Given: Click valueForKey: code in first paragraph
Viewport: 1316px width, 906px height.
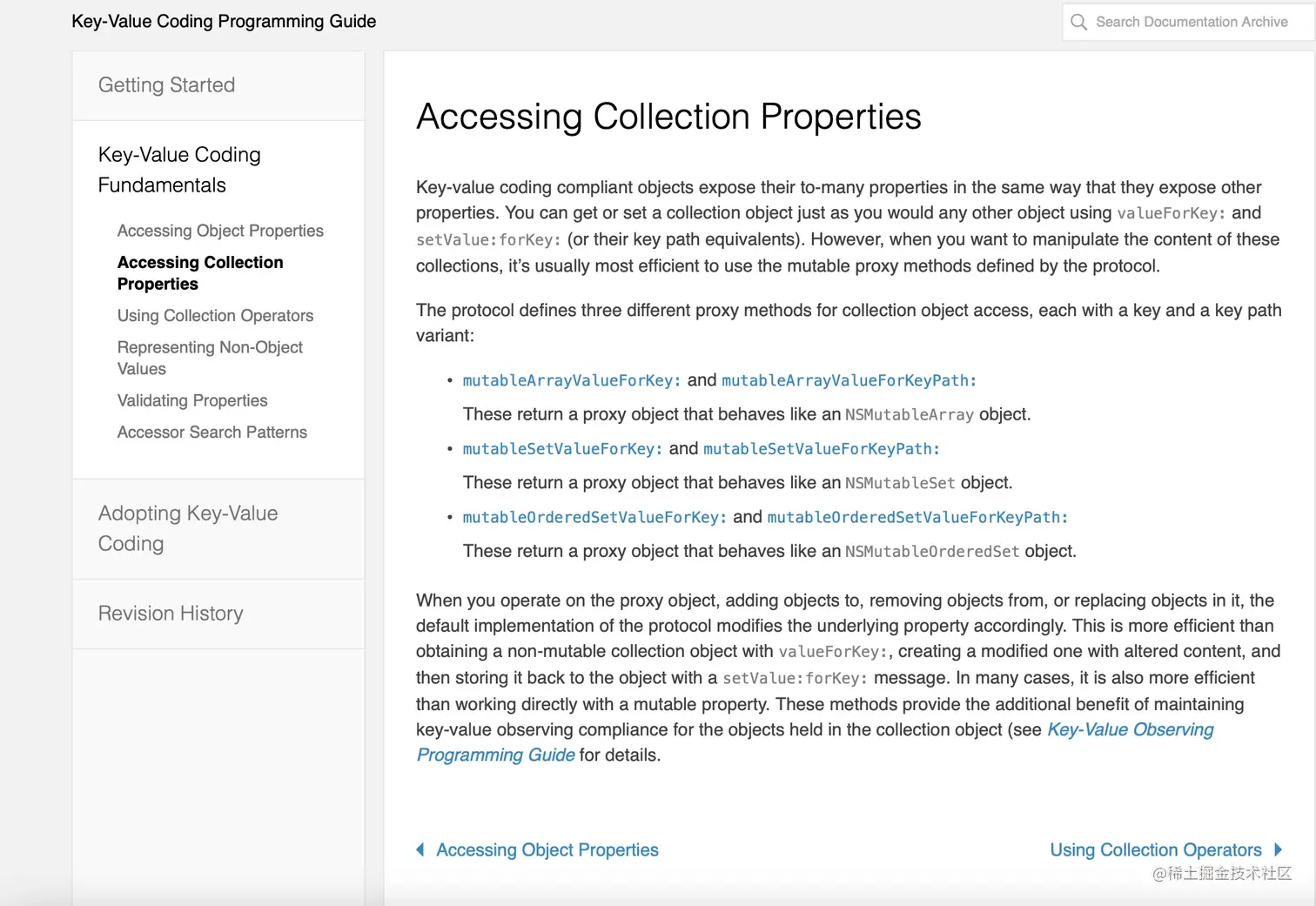Looking at the screenshot, I should 1172,213.
